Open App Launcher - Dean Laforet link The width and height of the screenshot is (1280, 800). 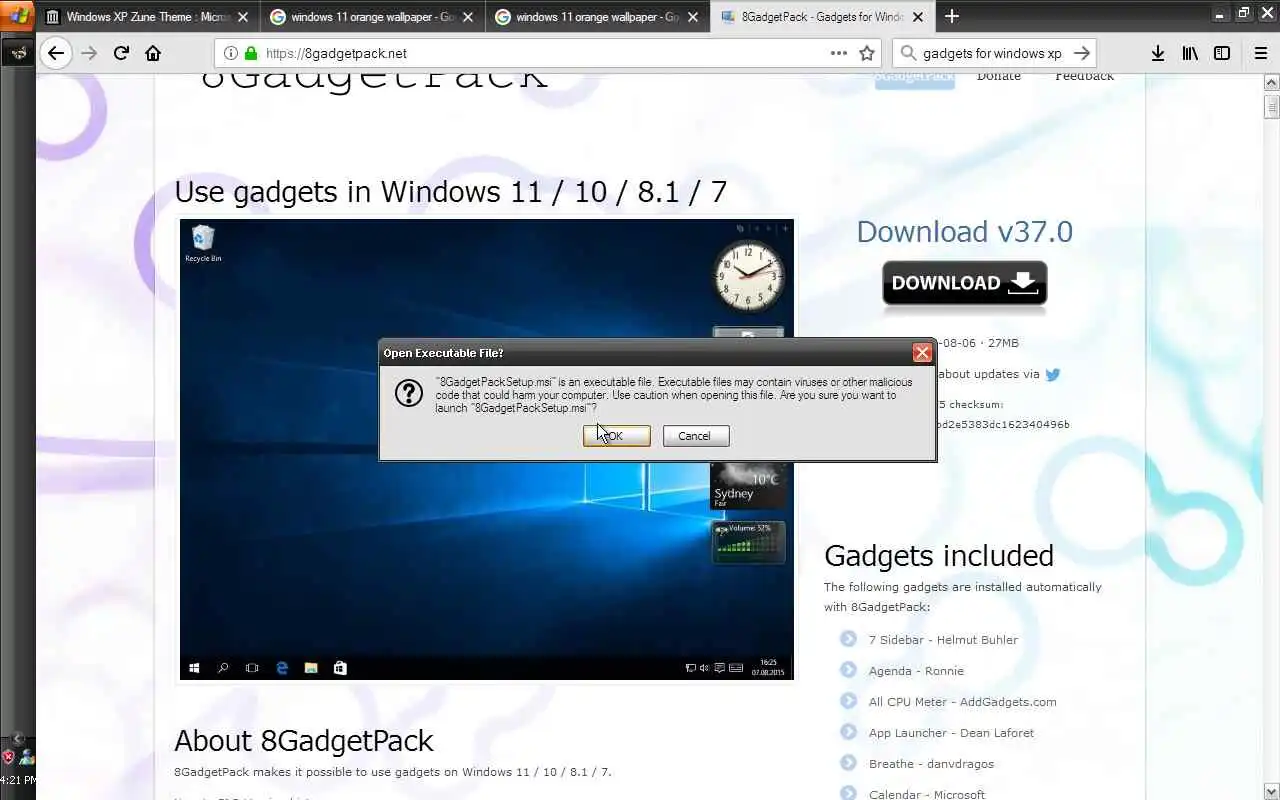(951, 733)
